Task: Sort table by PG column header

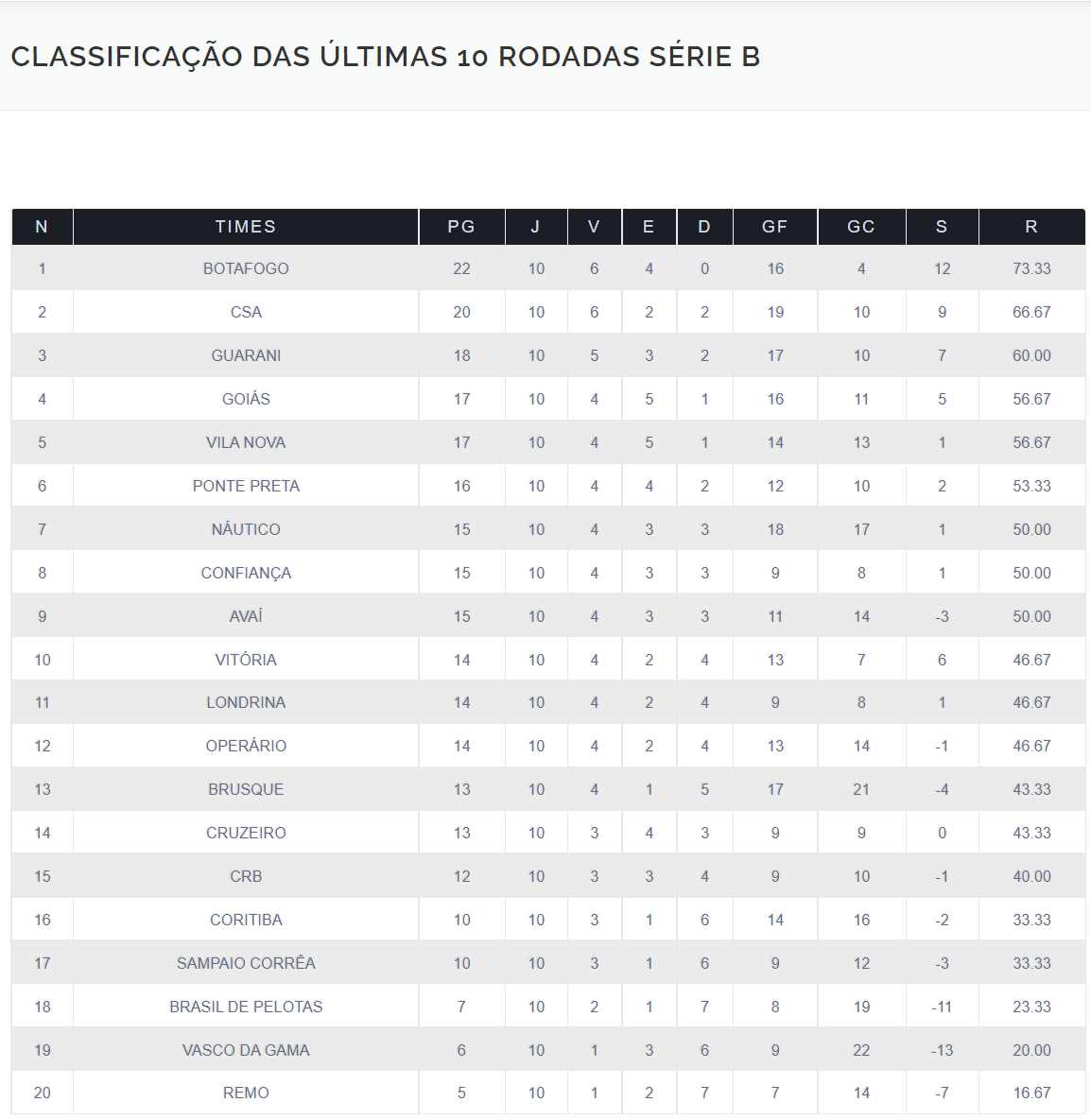Action: click(461, 227)
